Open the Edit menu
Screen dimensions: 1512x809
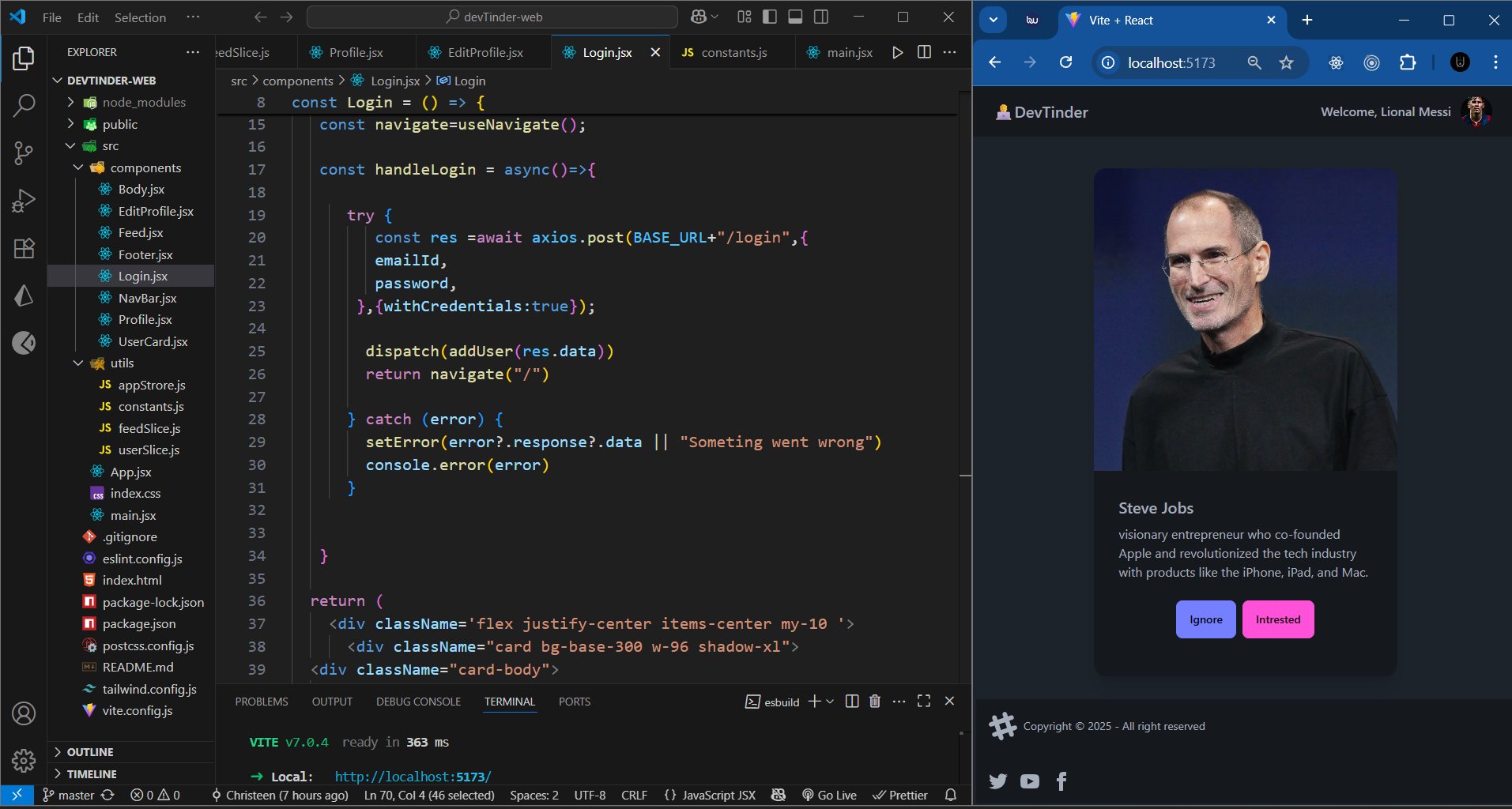click(88, 17)
